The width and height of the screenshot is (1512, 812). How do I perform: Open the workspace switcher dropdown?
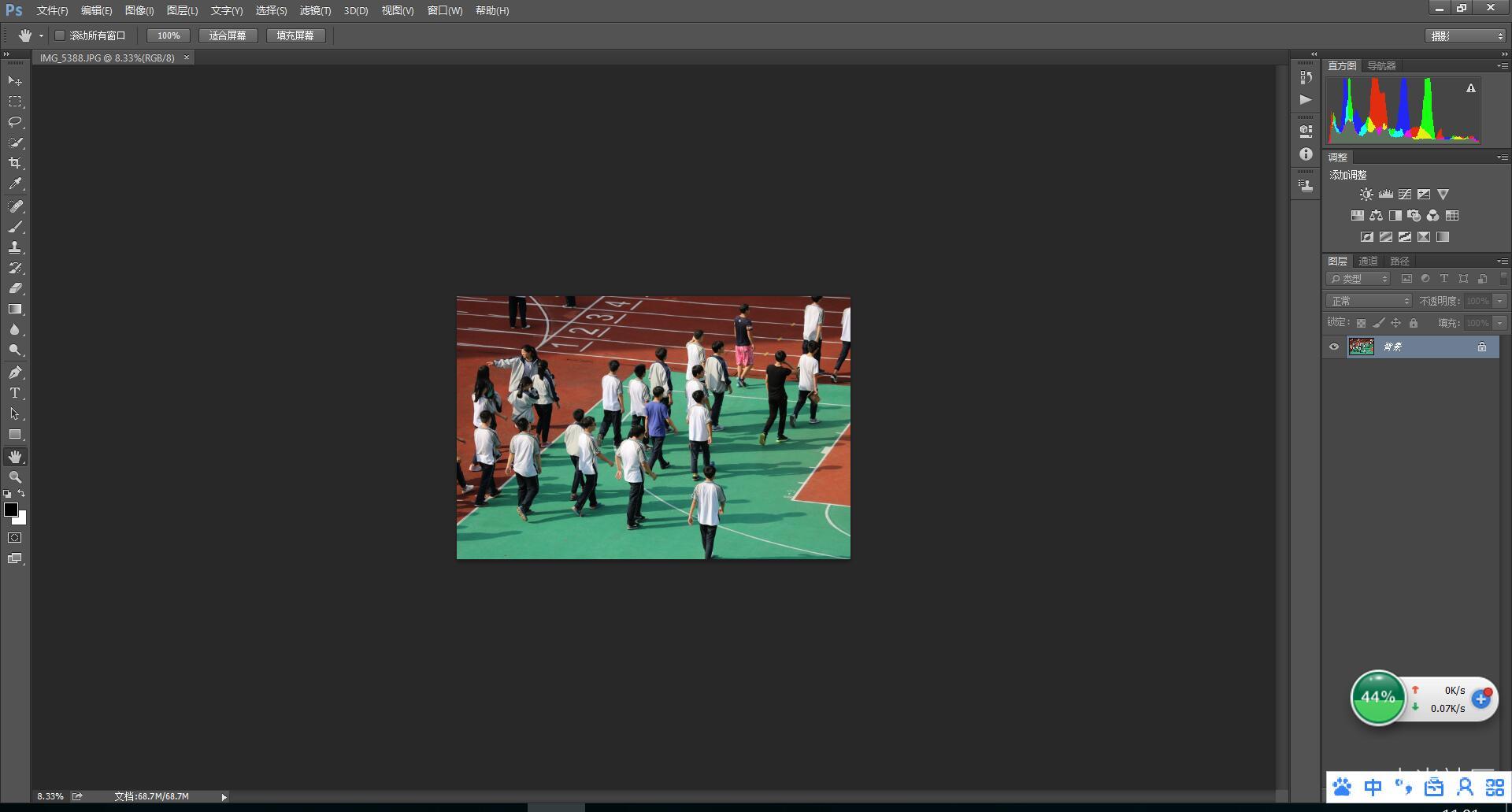pos(1466,36)
